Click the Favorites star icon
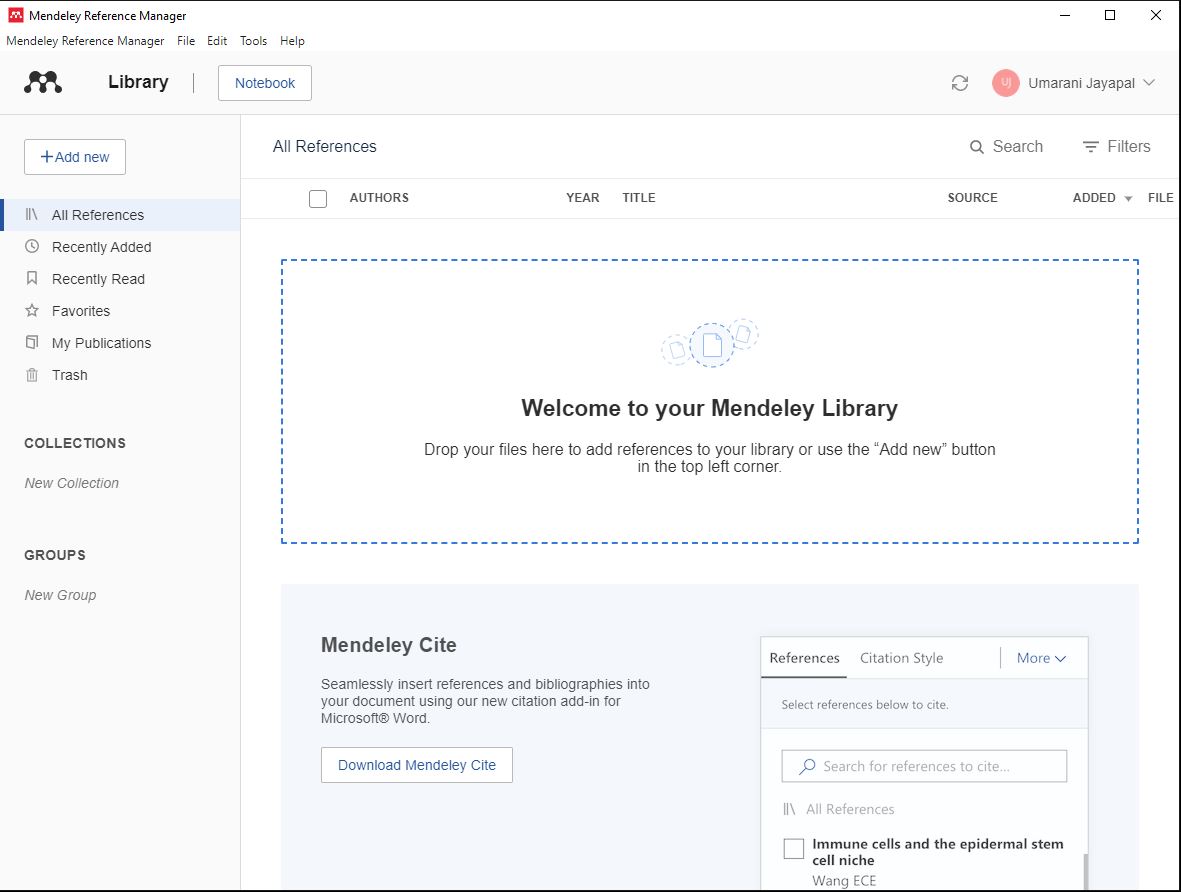 click(x=32, y=310)
